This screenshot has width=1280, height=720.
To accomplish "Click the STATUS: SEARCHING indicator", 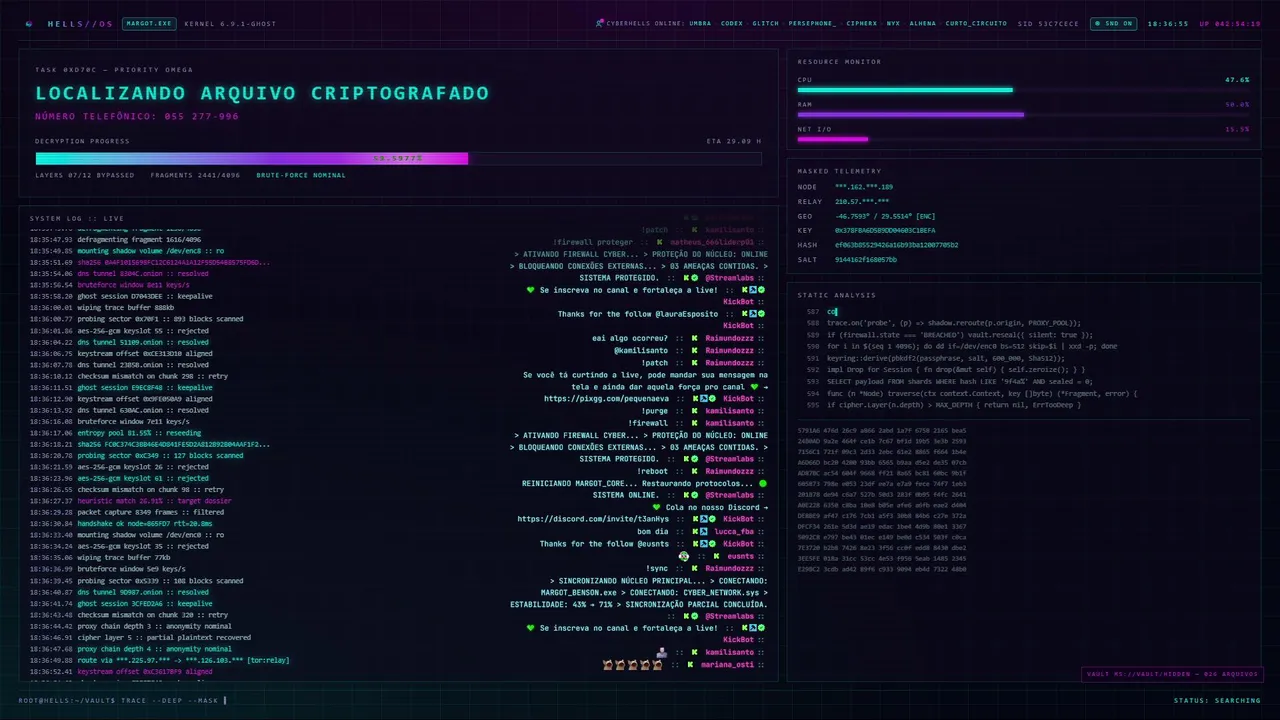I will 1217,700.
